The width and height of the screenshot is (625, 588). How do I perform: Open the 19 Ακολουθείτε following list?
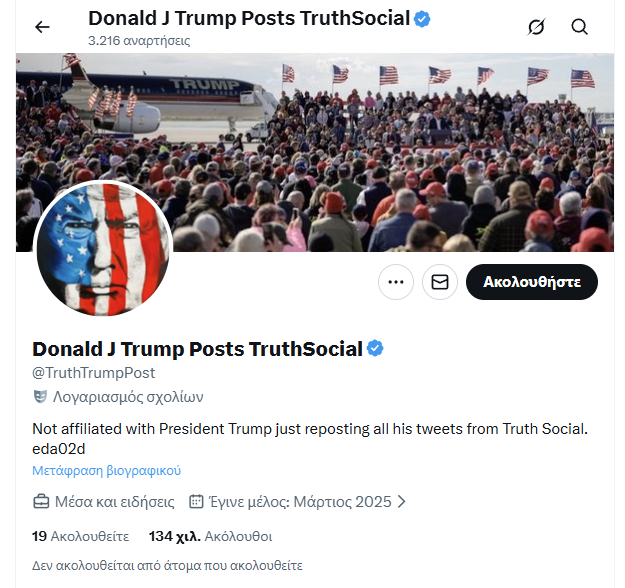[74, 535]
